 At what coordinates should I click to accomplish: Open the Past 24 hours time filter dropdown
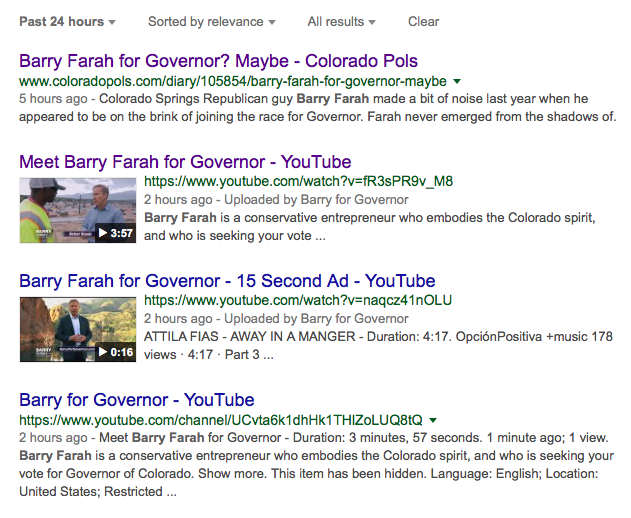(x=66, y=22)
